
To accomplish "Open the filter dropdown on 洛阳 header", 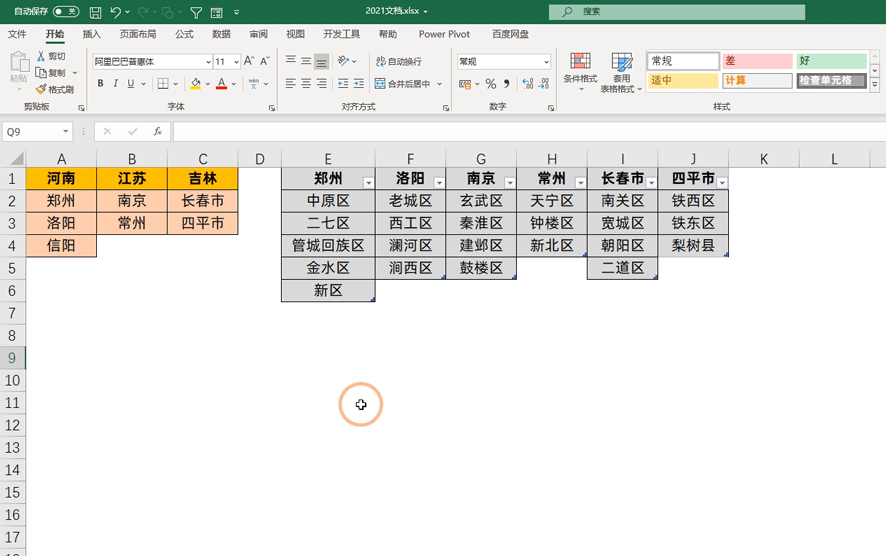I will click(439, 183).
